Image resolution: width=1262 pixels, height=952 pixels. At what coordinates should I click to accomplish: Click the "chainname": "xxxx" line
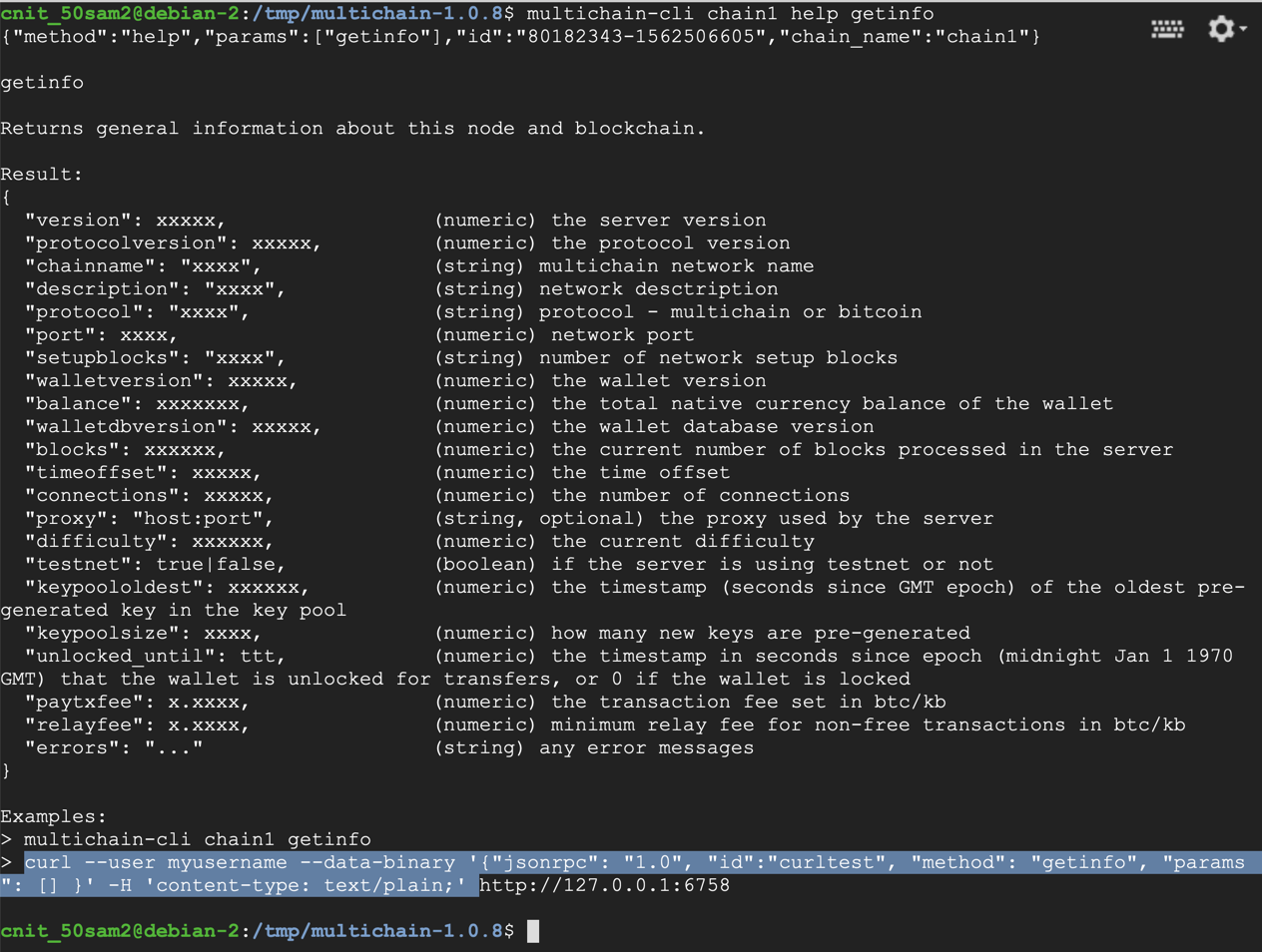pos(143,265)
